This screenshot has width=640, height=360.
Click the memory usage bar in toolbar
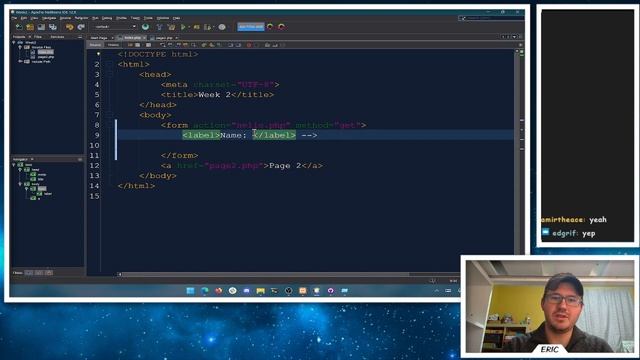click(251, 27)
